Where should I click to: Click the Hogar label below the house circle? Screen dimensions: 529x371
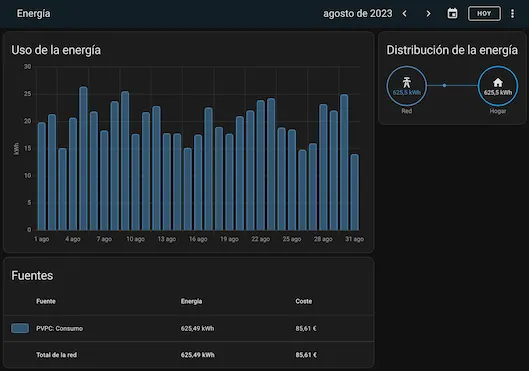click(498, 111)
